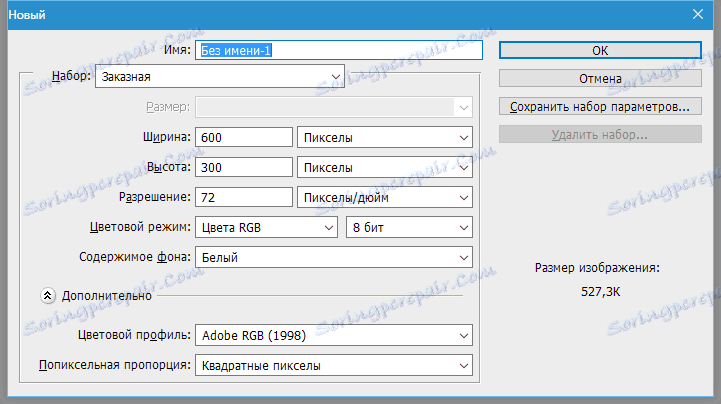Open the Набор dropdown showing Заказная
The width and height of the screenshot is (721, 404).
pyautogui.click(x=220, y=76)
